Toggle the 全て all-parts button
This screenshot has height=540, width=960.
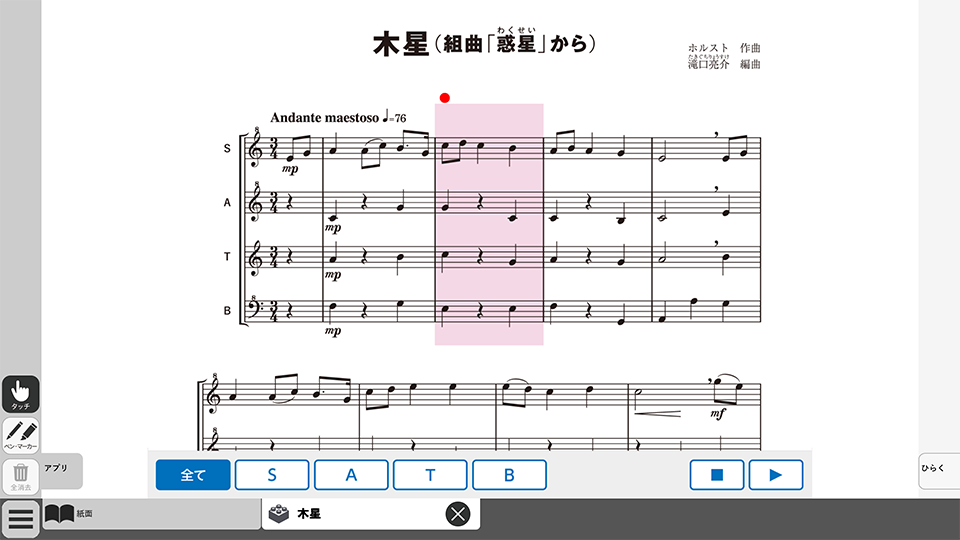[x=193, y=475]
